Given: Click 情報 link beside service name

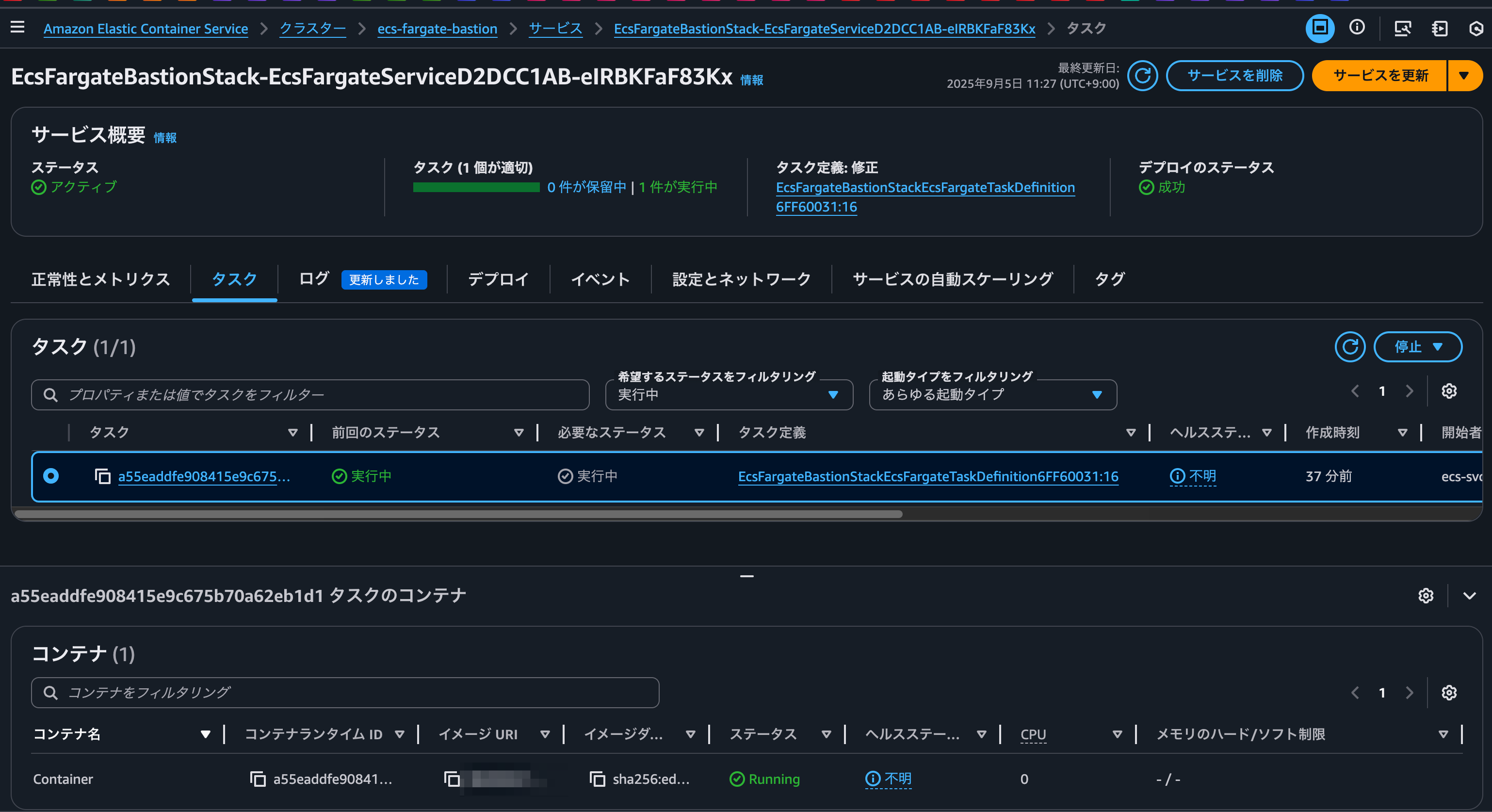Looking at the screenshot, I should tap(751, 80).
